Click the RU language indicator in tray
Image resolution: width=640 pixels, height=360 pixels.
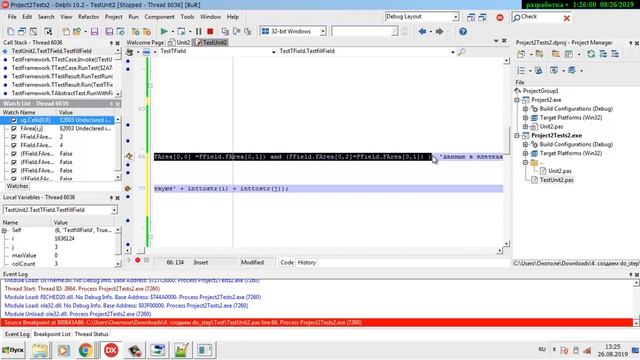542,349
